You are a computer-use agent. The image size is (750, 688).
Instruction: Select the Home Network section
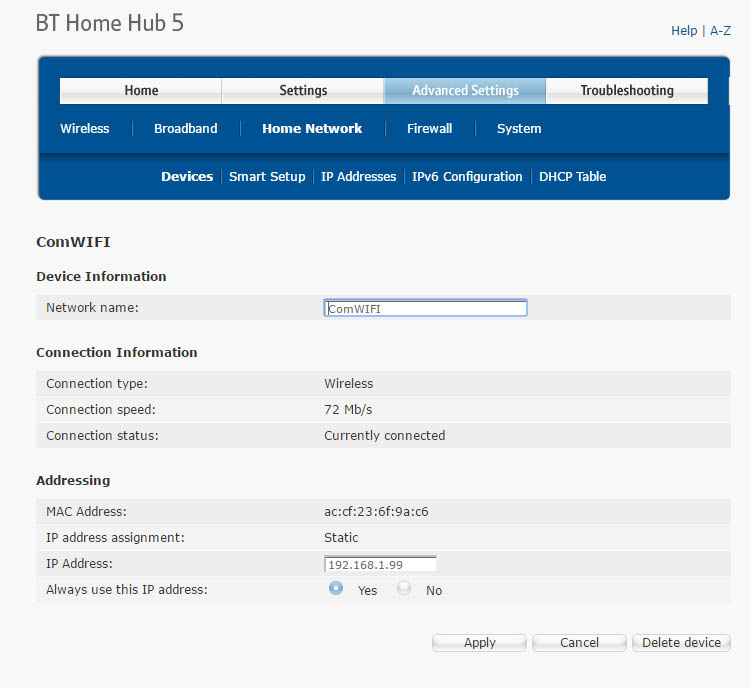[x=312, y=129]
